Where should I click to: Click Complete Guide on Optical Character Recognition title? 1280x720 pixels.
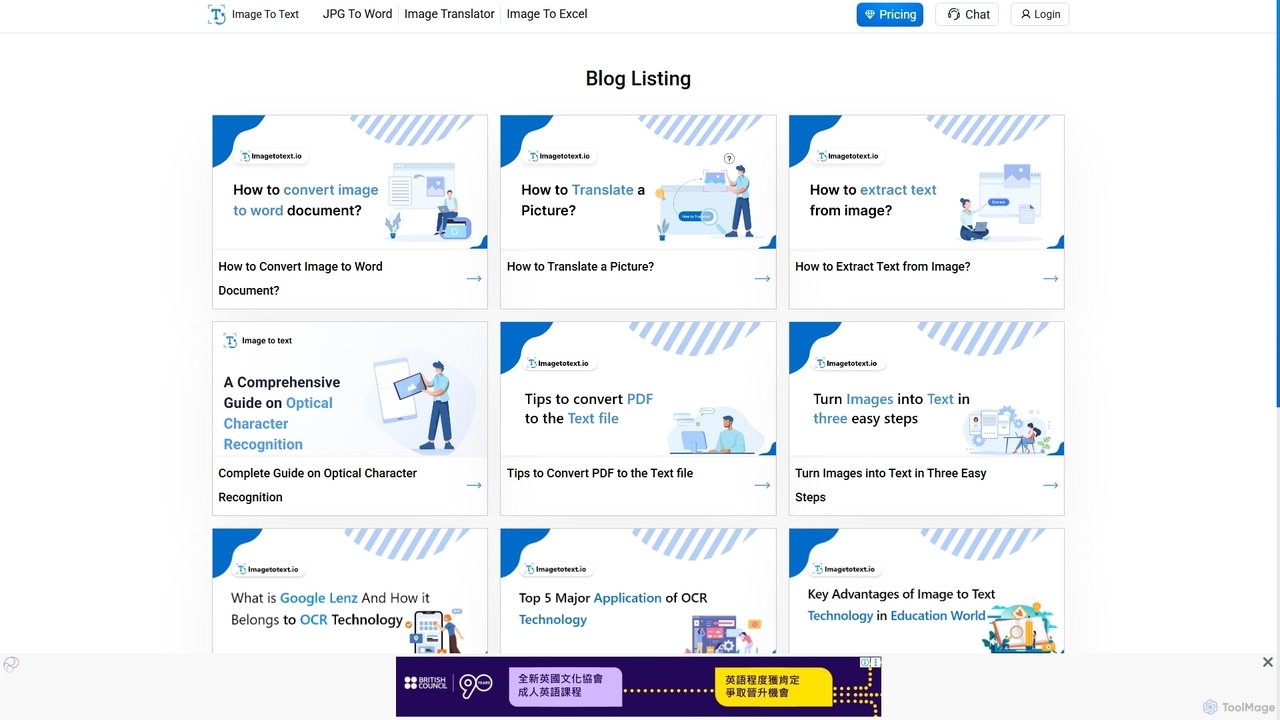(x=317, y=485)
